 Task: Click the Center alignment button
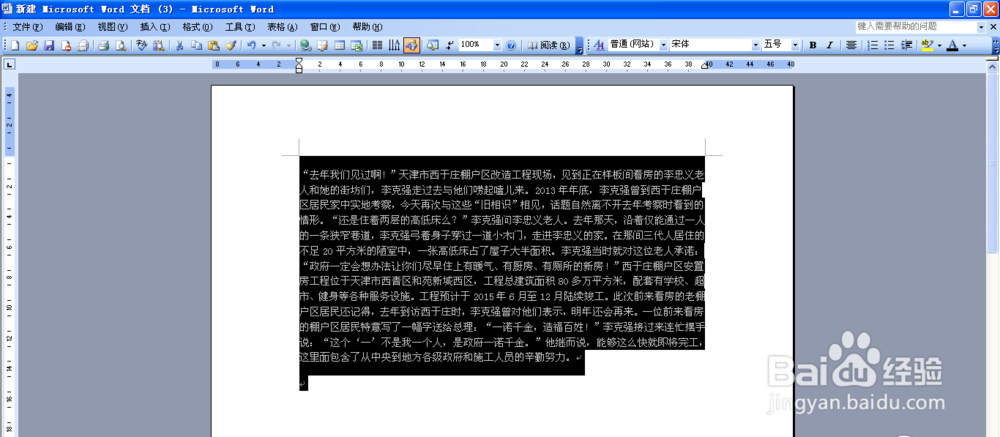click(x=851, y=45)
